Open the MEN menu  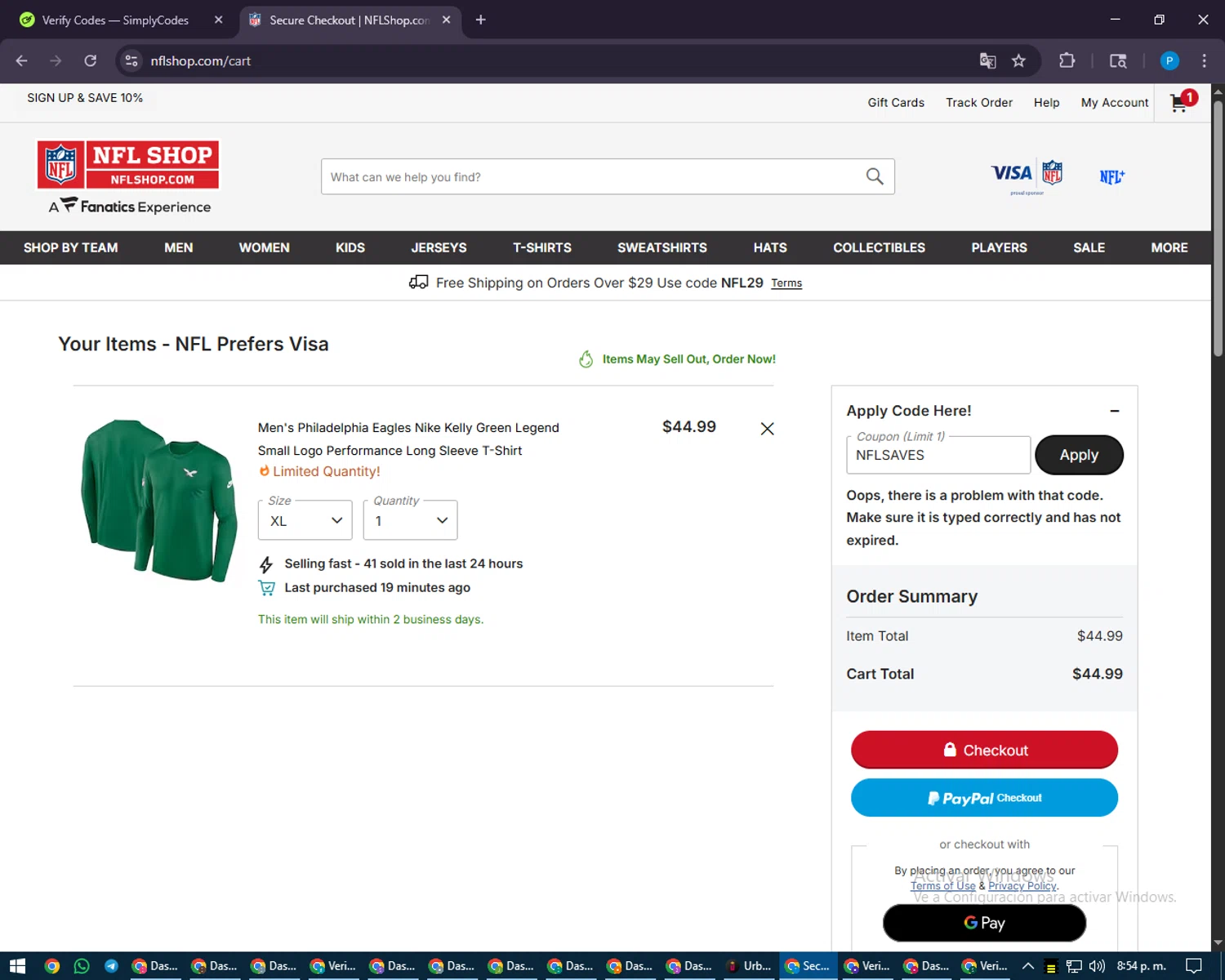tap(179, 247)
